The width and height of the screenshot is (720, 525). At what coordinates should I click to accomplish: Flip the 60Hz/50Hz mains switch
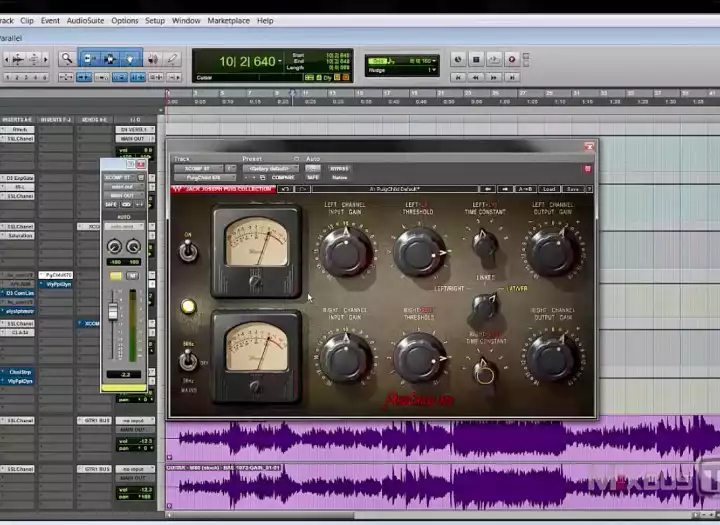pos(188,360)
